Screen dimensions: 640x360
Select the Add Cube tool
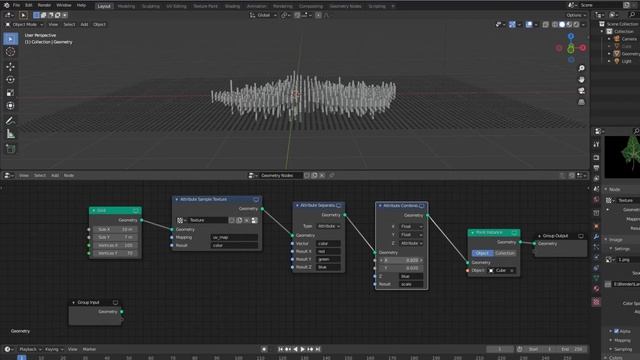click(x=11, y=149)
